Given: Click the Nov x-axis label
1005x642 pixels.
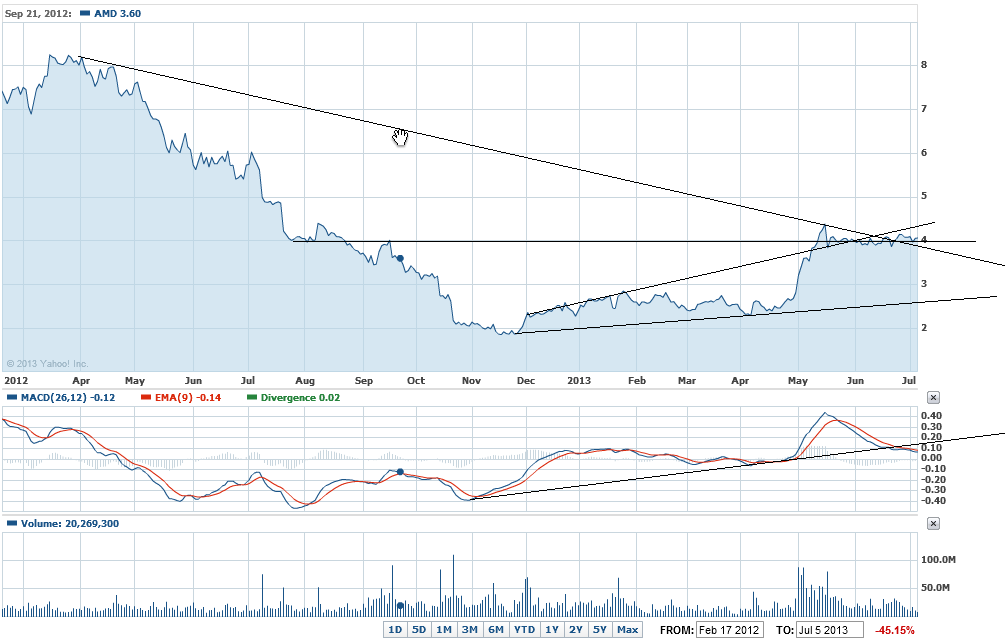Looking at the screenshot, I should [x=471, y=381].
